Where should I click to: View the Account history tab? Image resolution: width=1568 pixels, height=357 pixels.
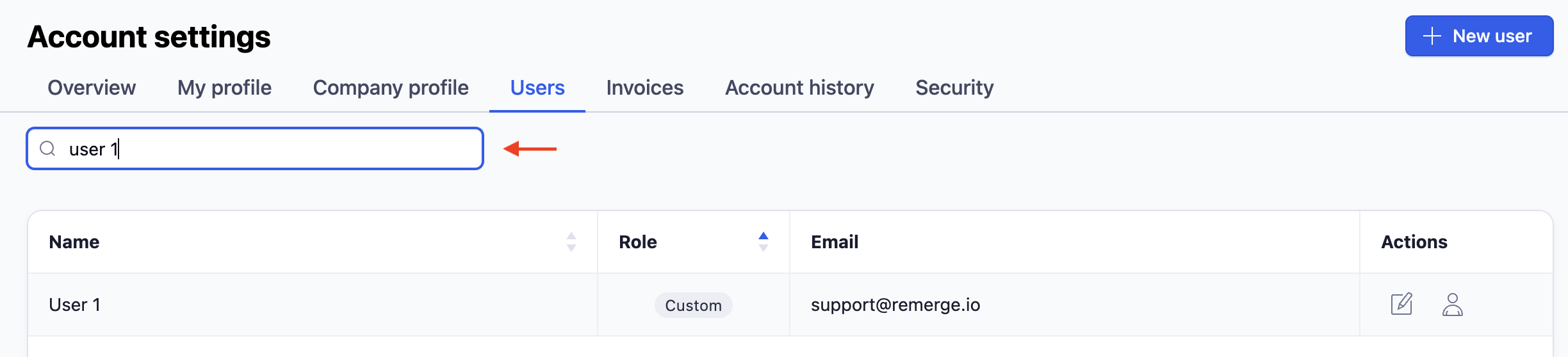point(799,88)
